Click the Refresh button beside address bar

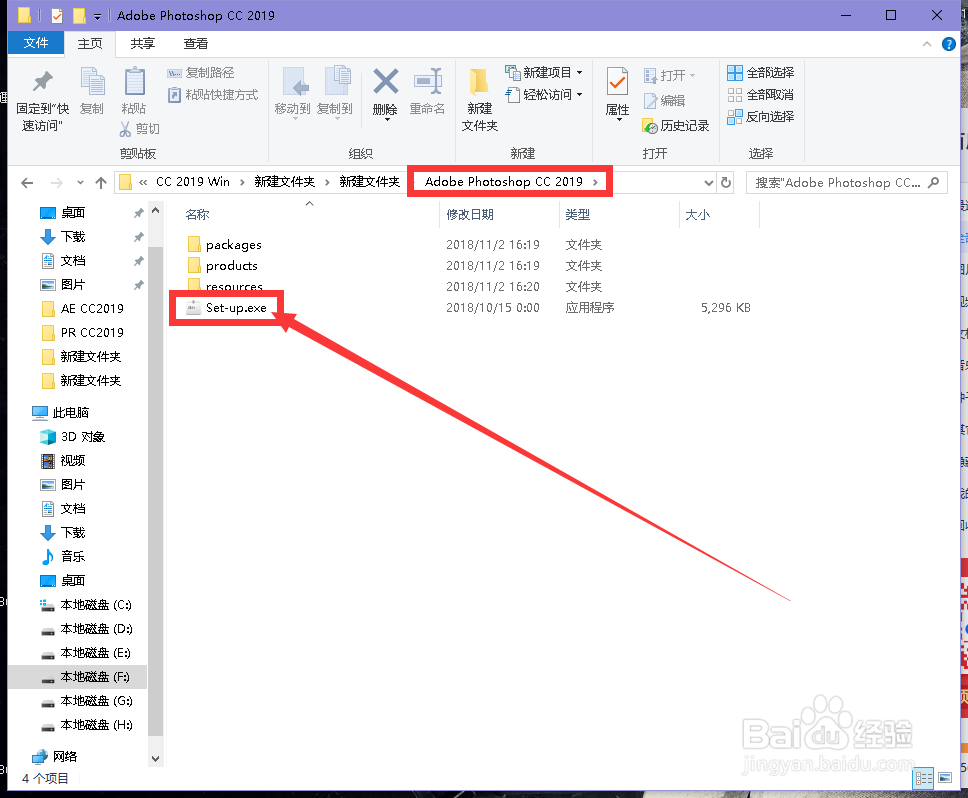tap(726, 183)
